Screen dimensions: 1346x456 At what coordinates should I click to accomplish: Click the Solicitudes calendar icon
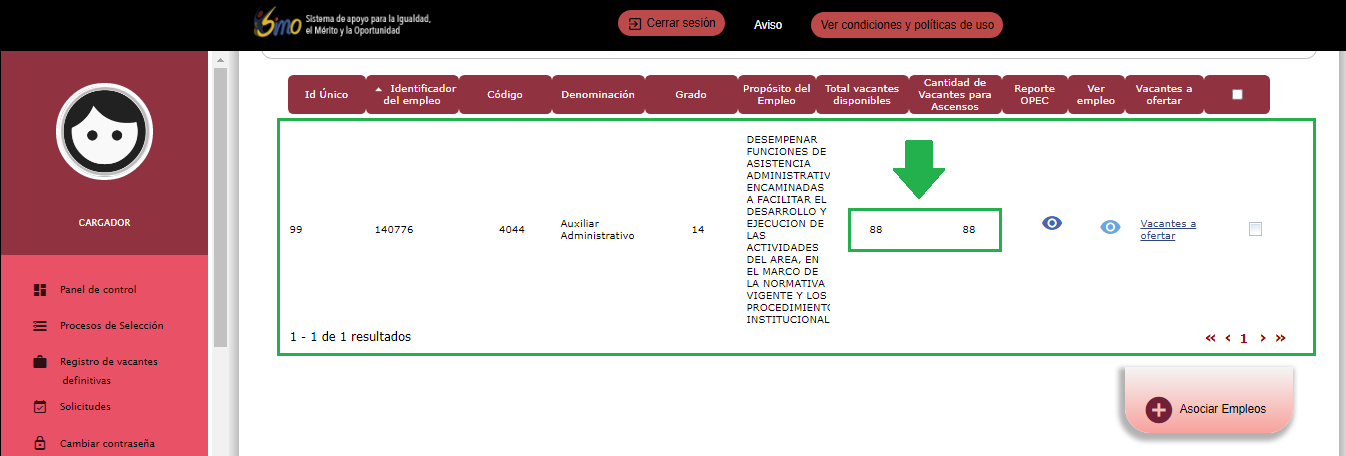click(x=40, y=407)
